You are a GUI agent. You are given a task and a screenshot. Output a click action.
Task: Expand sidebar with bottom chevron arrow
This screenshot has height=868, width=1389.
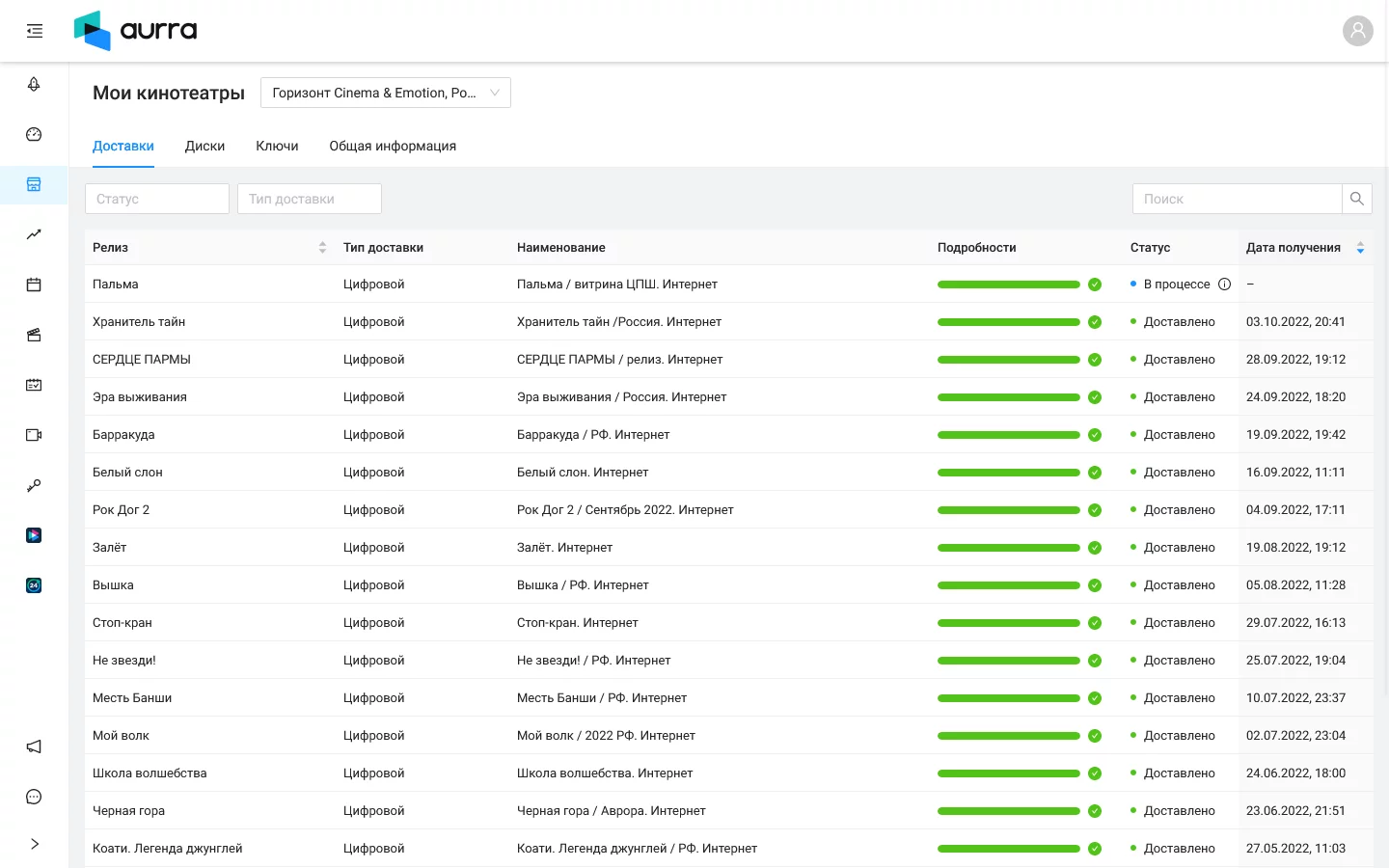[35, 844]
